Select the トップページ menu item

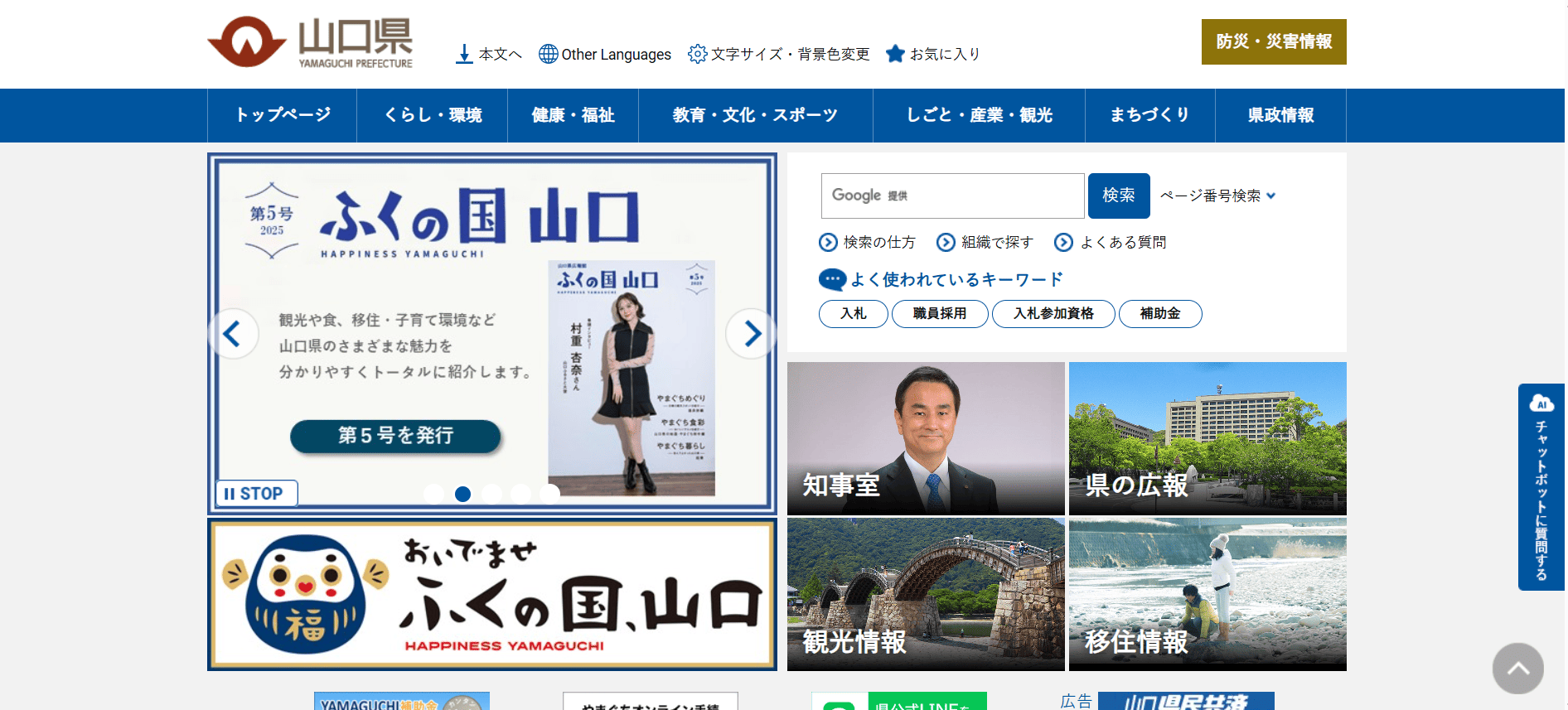tap(283, 115)
